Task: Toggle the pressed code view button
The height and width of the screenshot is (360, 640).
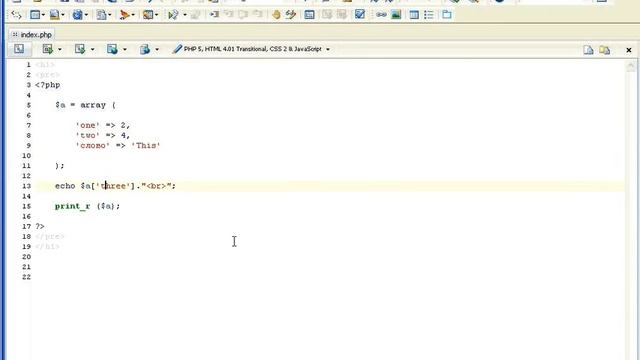Action: (19, 49)
